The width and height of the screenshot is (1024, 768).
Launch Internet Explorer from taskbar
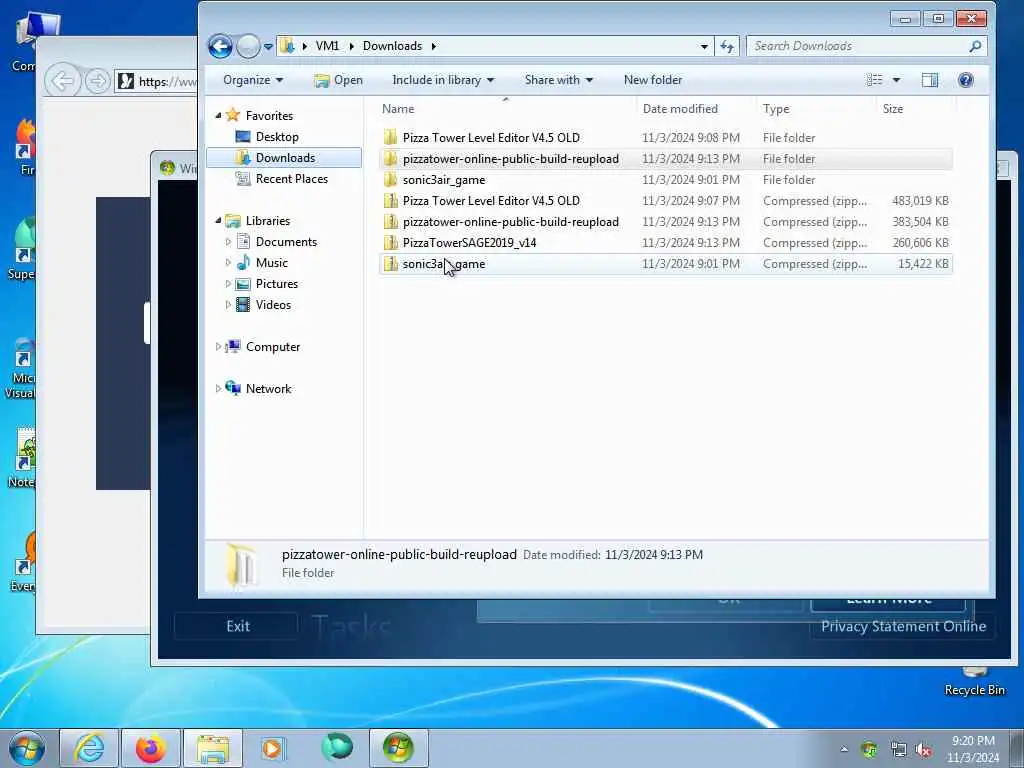click(89, 748)
